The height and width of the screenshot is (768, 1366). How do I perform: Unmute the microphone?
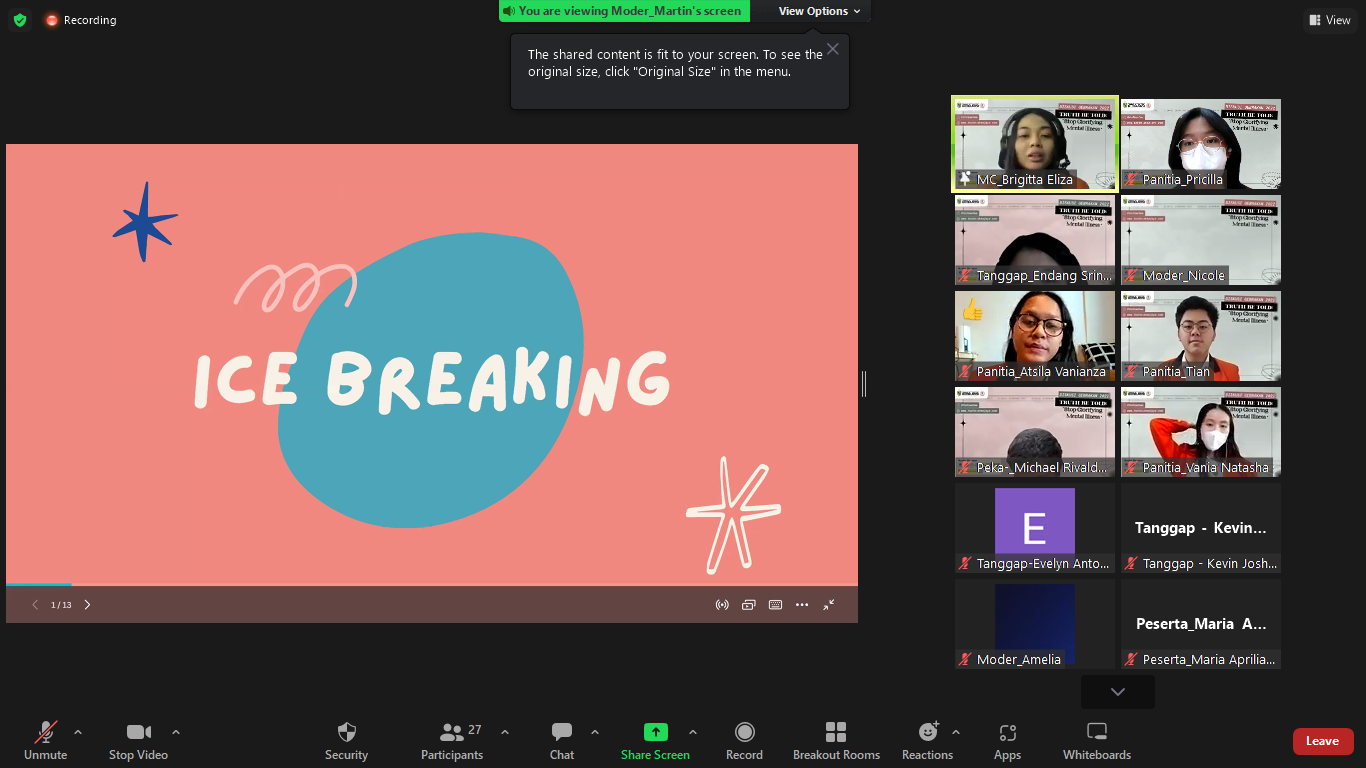point(45,733)
